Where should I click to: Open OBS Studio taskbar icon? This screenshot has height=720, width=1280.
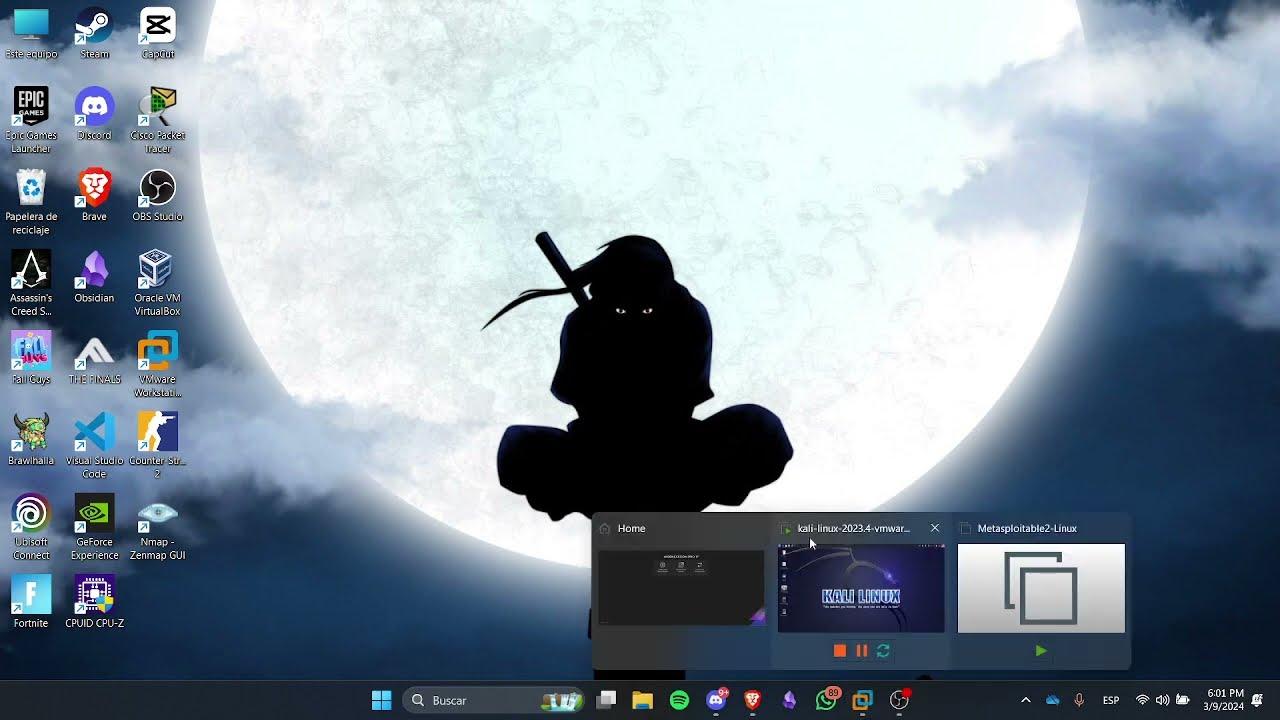point(899,700)
